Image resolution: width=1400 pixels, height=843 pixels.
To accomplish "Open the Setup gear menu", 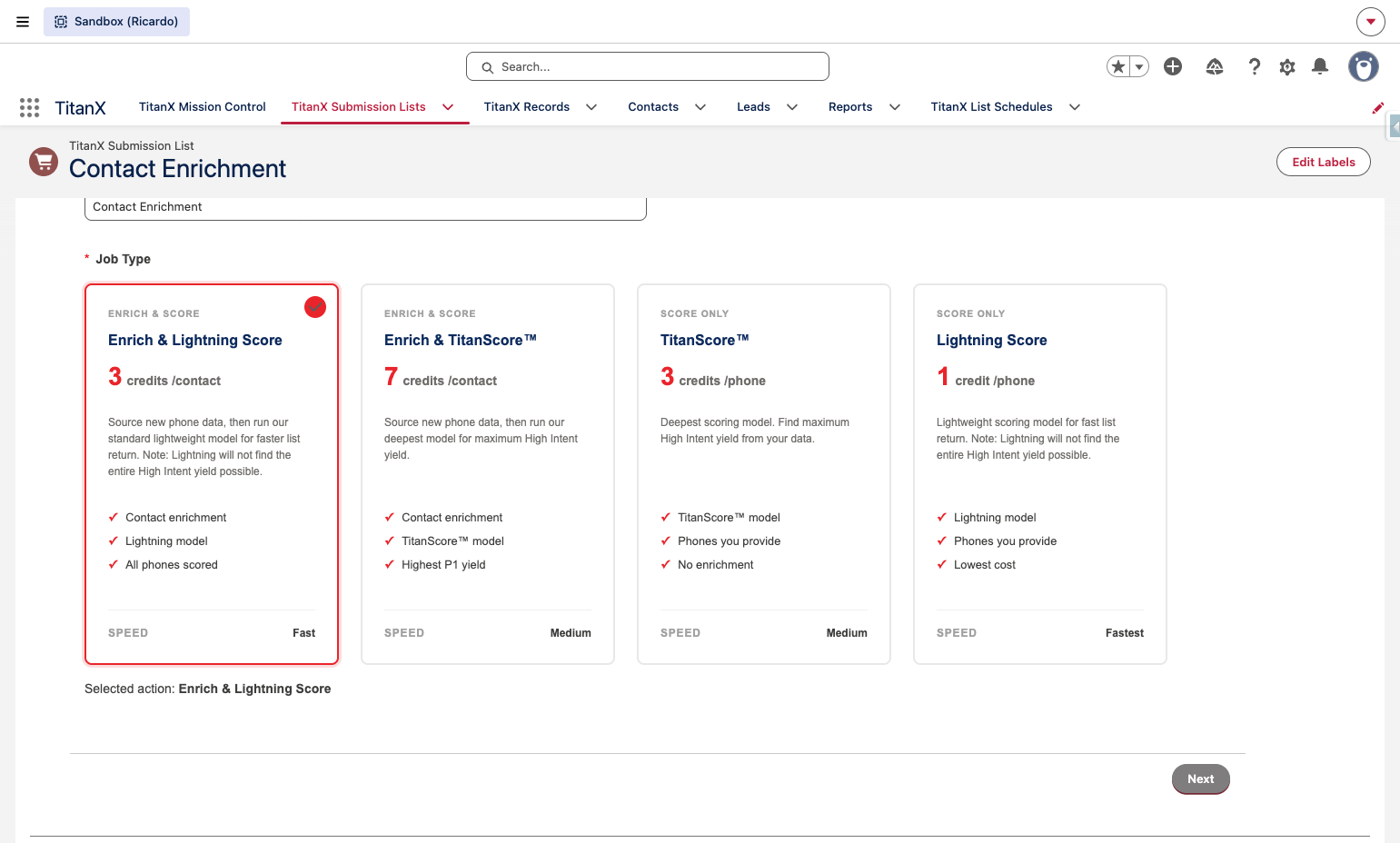I will 1287,66.
